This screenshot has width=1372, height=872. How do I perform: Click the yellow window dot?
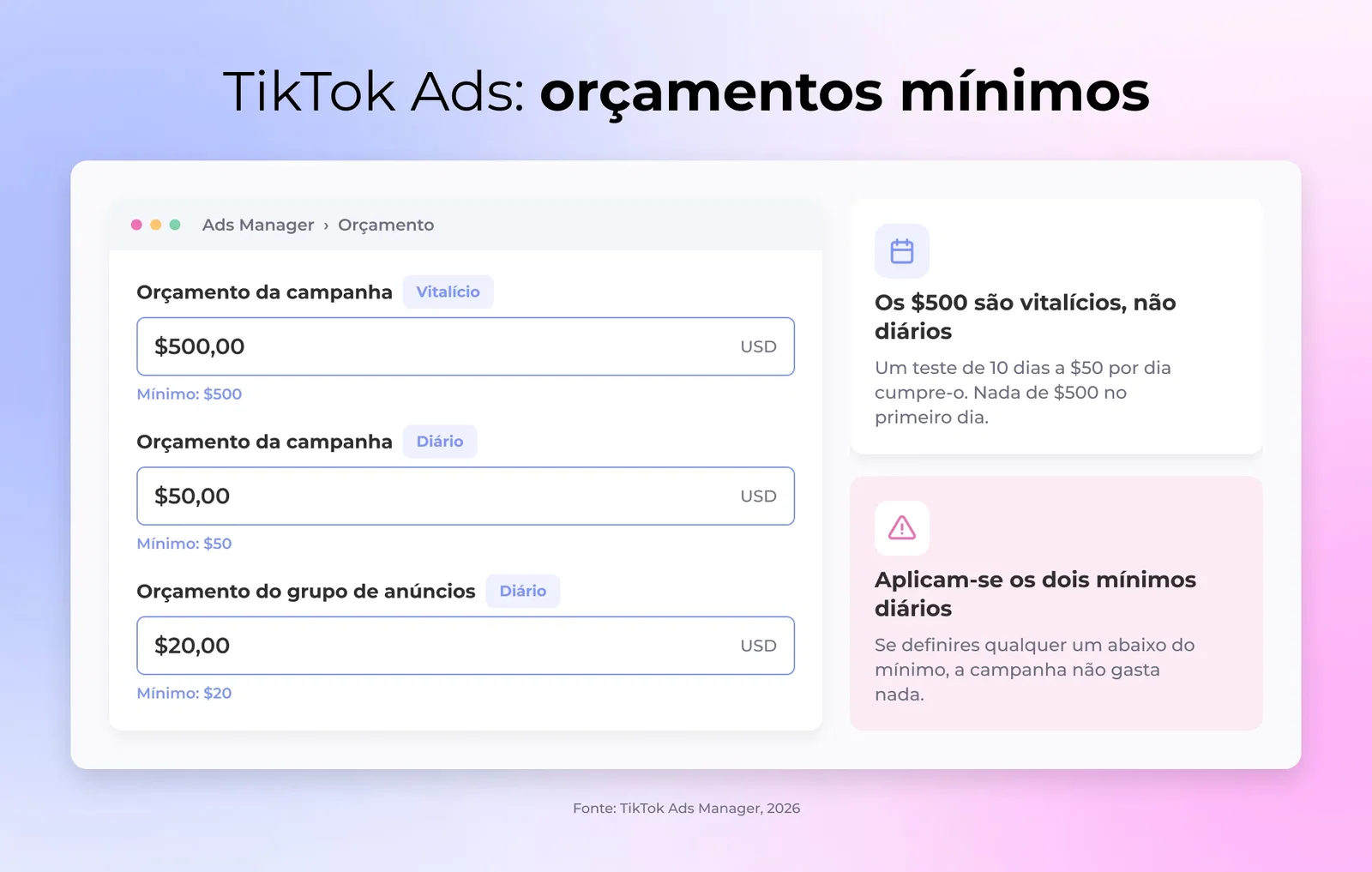pos(155,225)
